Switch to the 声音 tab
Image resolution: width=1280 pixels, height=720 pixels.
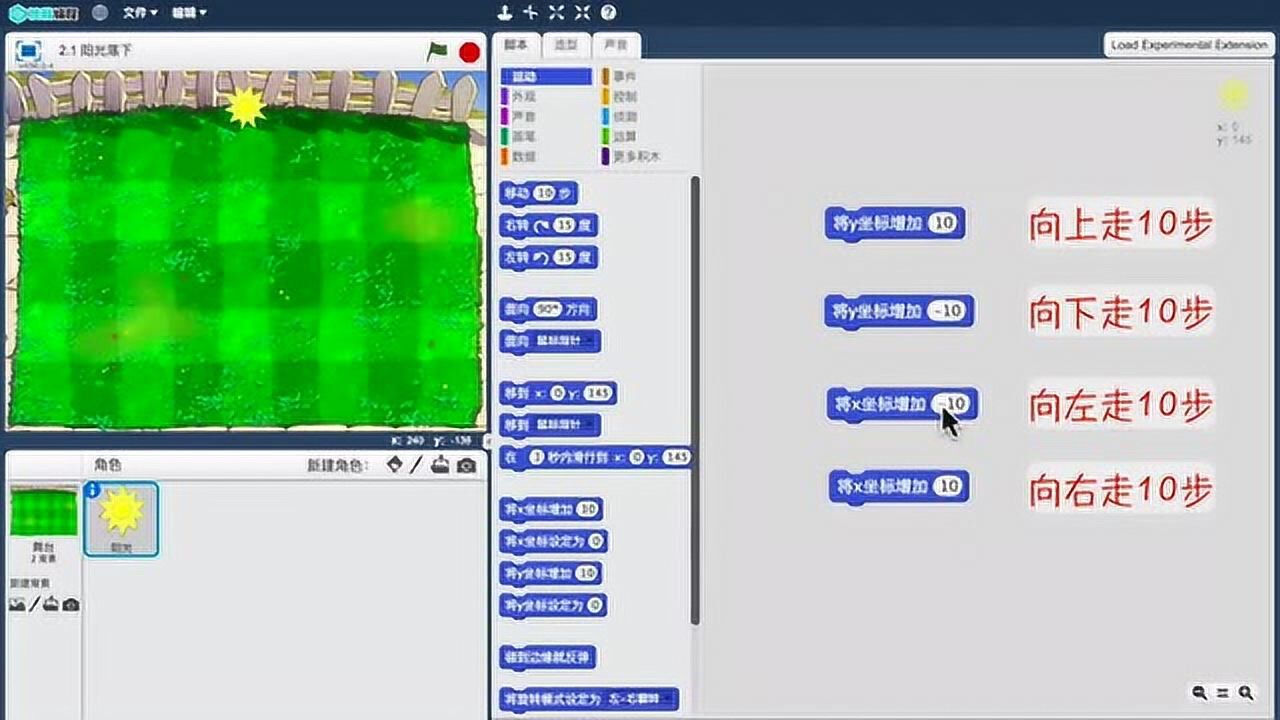coord(616,45)
